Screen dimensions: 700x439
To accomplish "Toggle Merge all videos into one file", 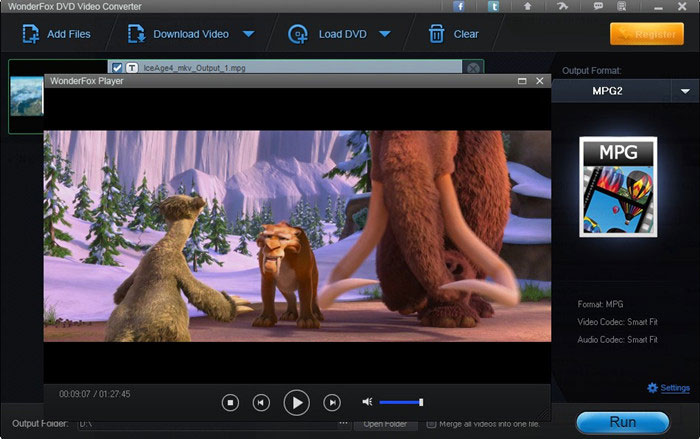I will pyautogui.click(x=431, y=424).
